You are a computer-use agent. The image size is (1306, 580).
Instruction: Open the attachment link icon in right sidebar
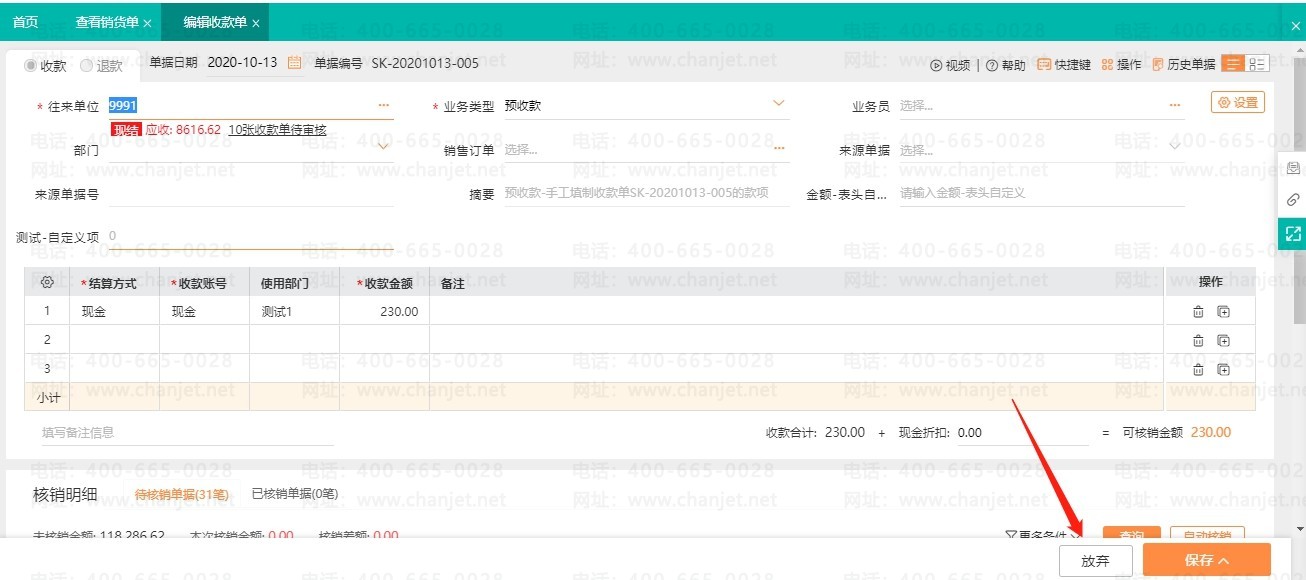tap(1294, 200)
